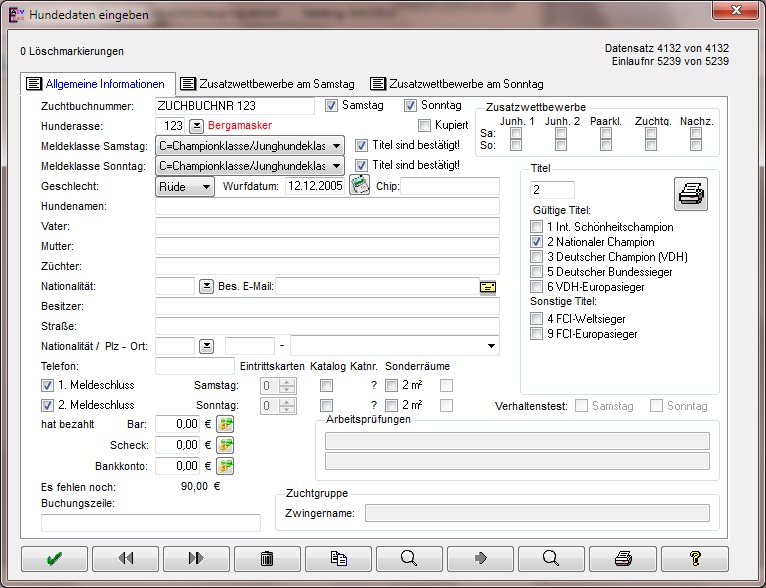Open the Nationalität / Plz lookup dropdown
Viewport: 766px width, 588px height.
pos(206,346)
